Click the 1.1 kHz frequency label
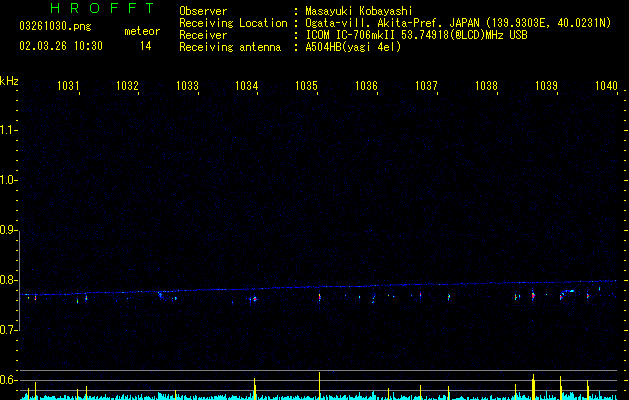Image resolution: width=629 pixels, height=400 pixels. coord(8,130)
